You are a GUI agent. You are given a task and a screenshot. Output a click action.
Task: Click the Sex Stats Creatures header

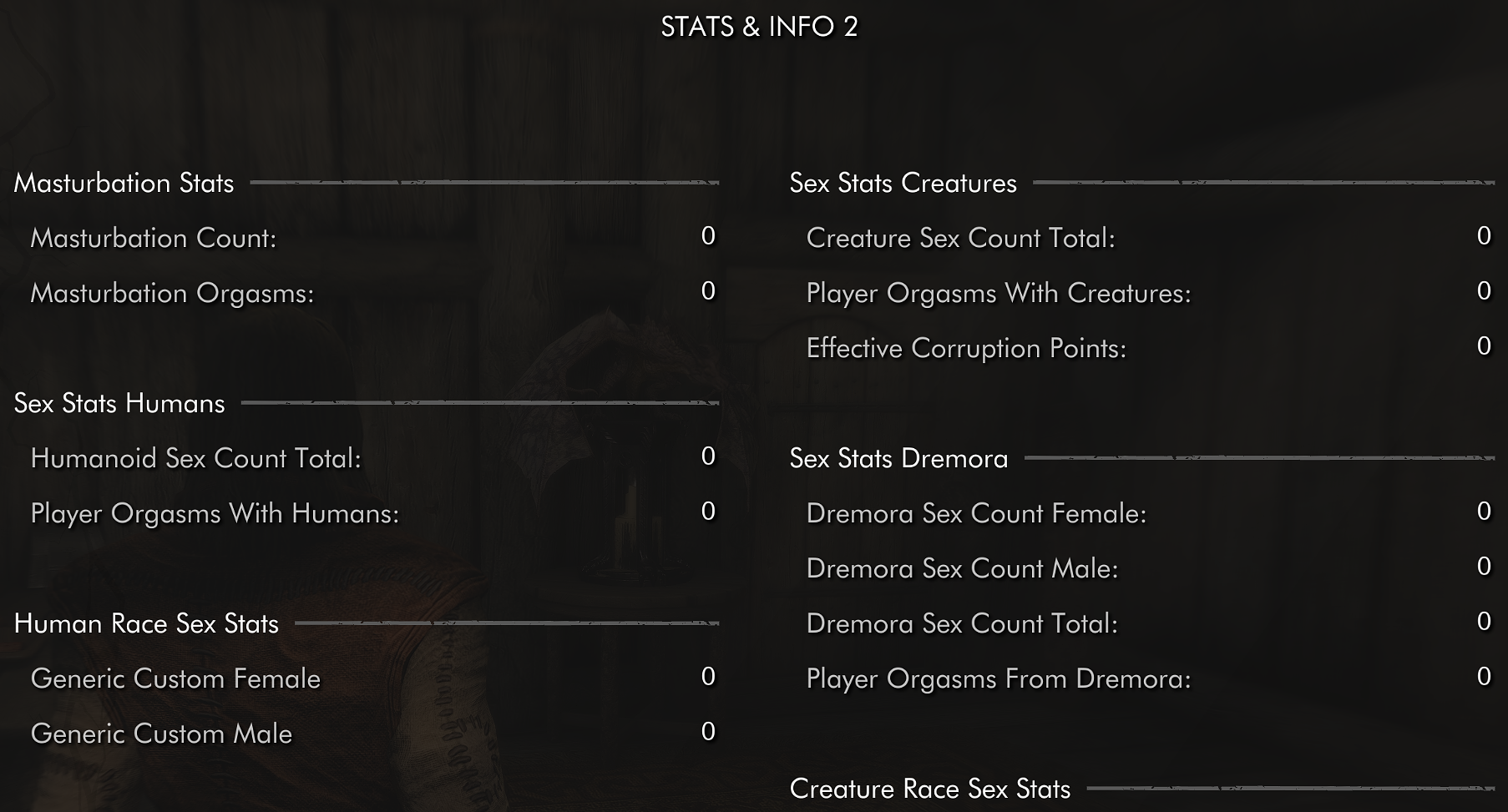tap(903, 183)
